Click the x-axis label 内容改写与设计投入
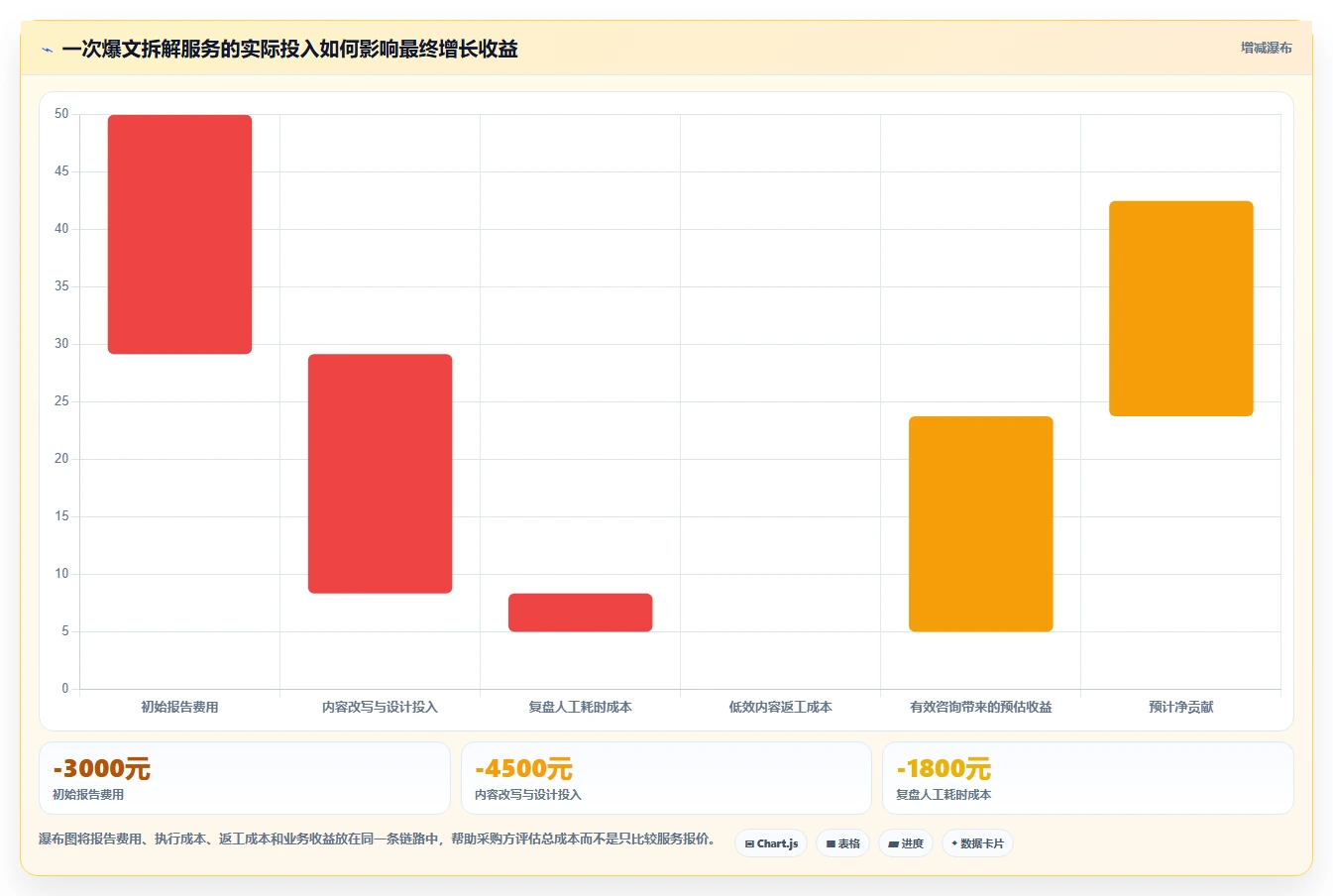Screen dimensions: 1333x896 click(x=380, y=707)
